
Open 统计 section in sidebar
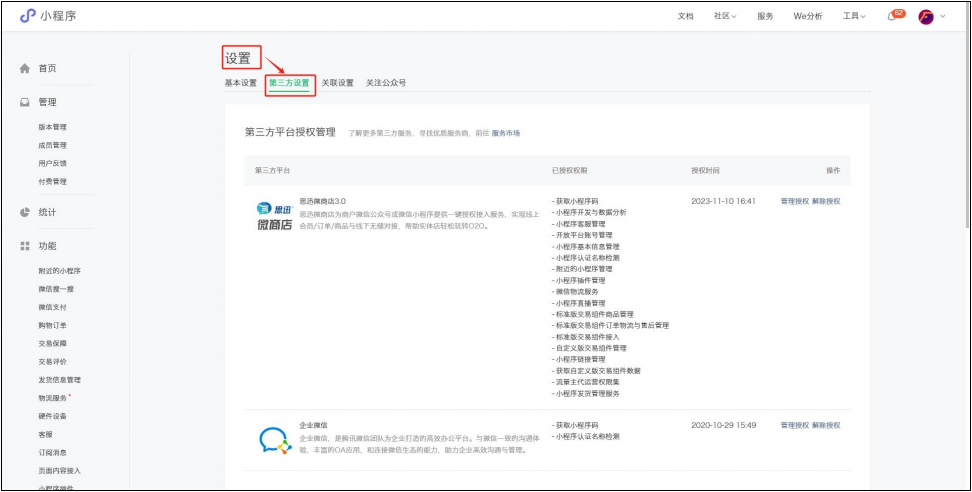(x=48, y=212)
